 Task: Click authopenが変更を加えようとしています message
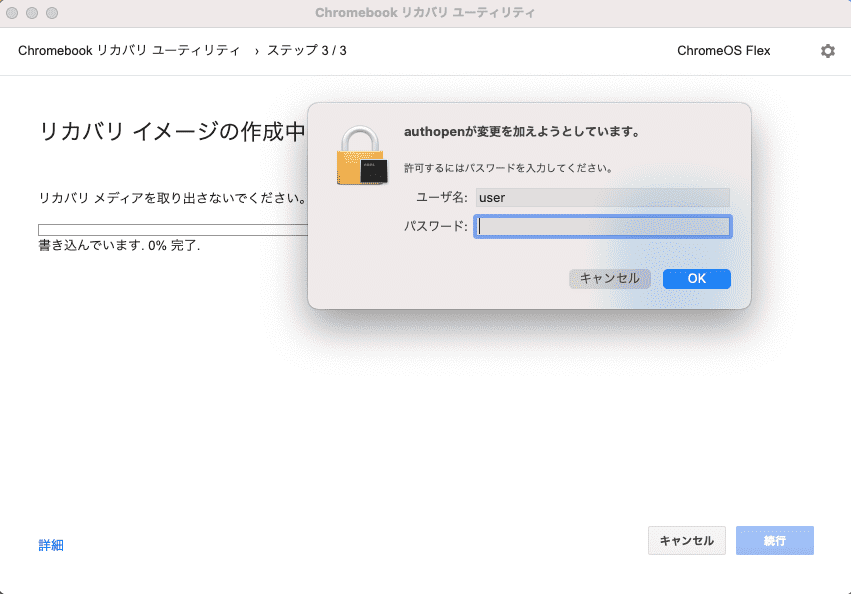coord(523,132)
